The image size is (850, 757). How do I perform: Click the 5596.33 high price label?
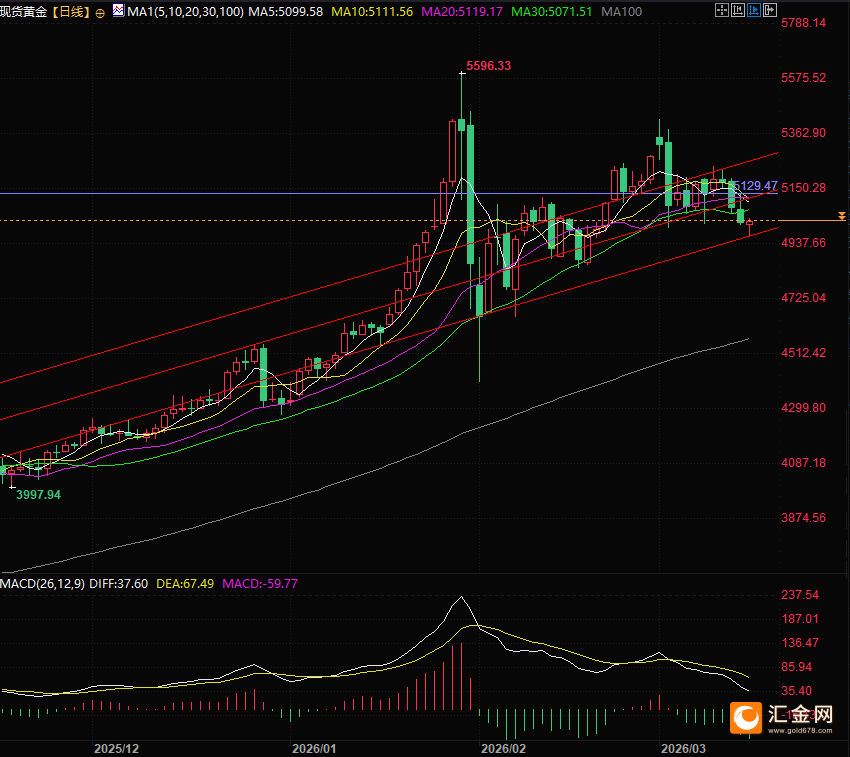click(488, 66)
